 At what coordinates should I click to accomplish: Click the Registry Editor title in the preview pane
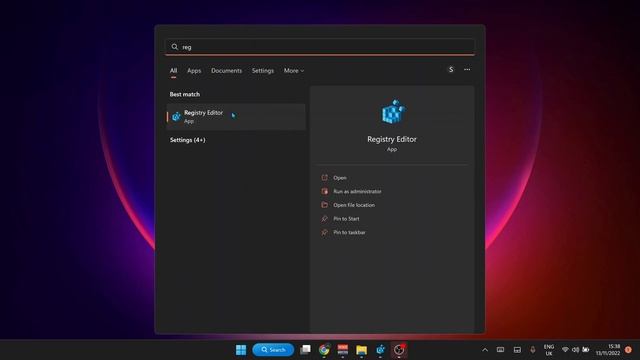pos(392,139)
